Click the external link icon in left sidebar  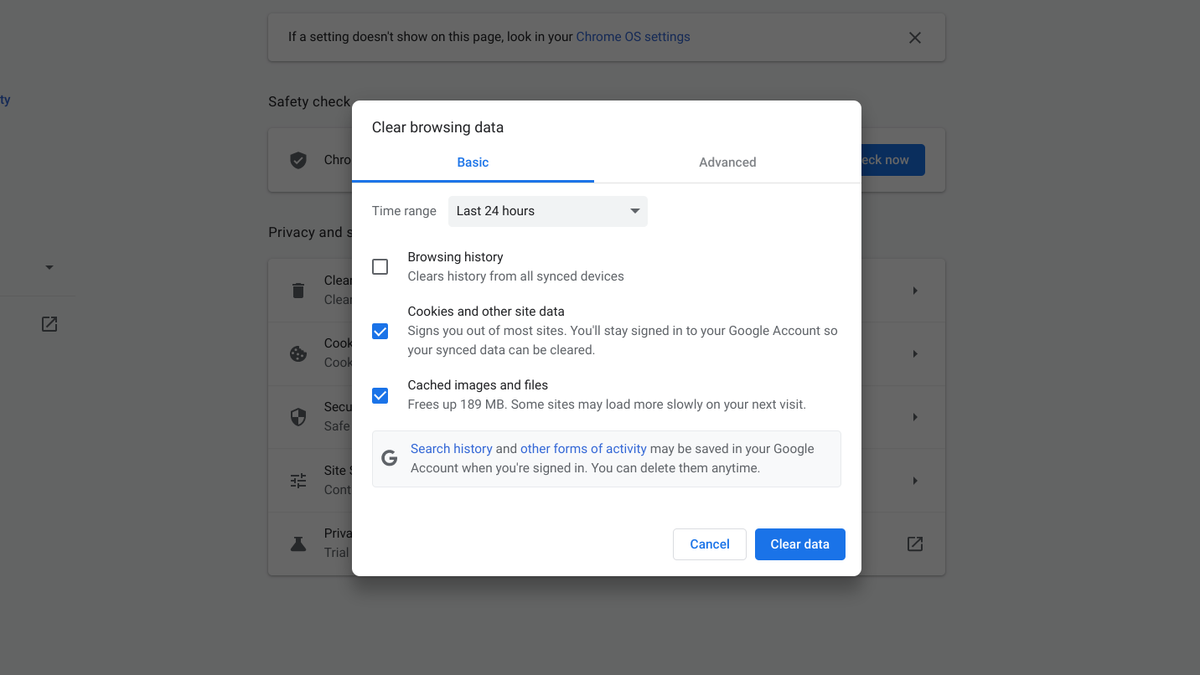click(49, 324)
